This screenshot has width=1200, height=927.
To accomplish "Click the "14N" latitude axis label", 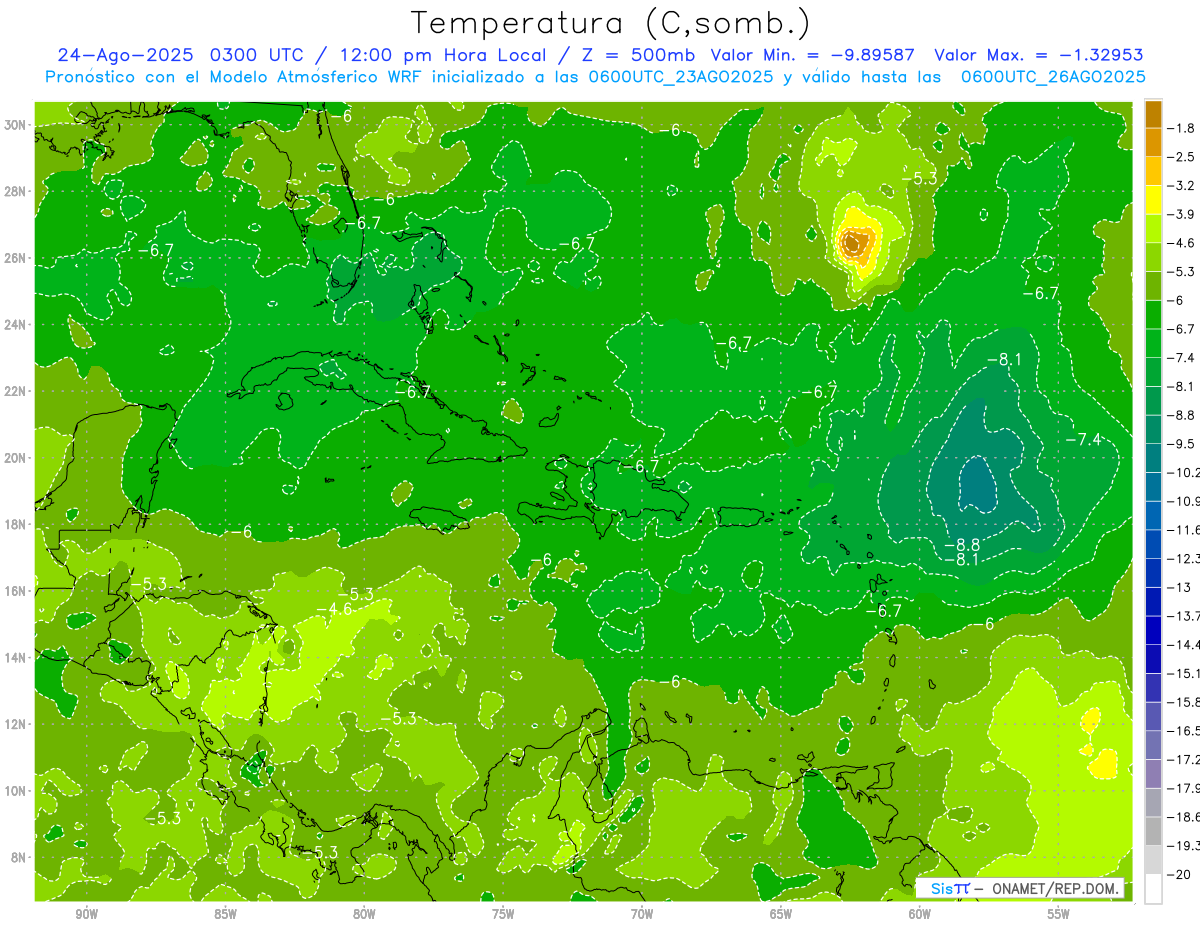I will click(x=17, y=658).
